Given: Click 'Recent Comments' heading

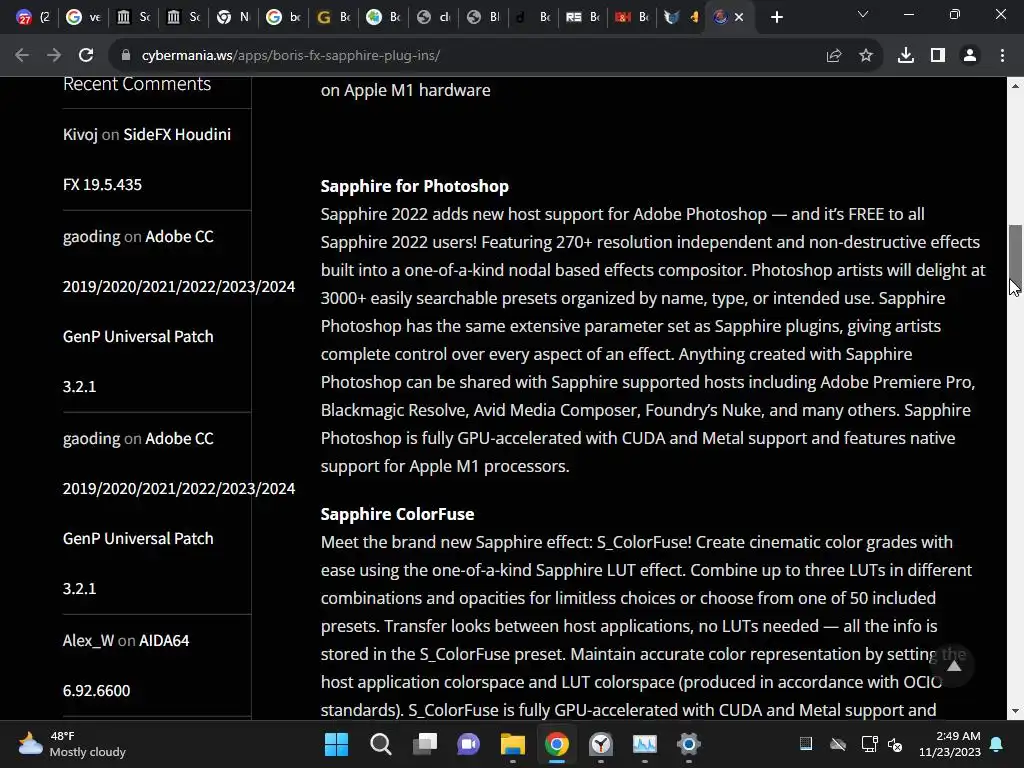Looking at the screenshot, I should tap(136, 84).
